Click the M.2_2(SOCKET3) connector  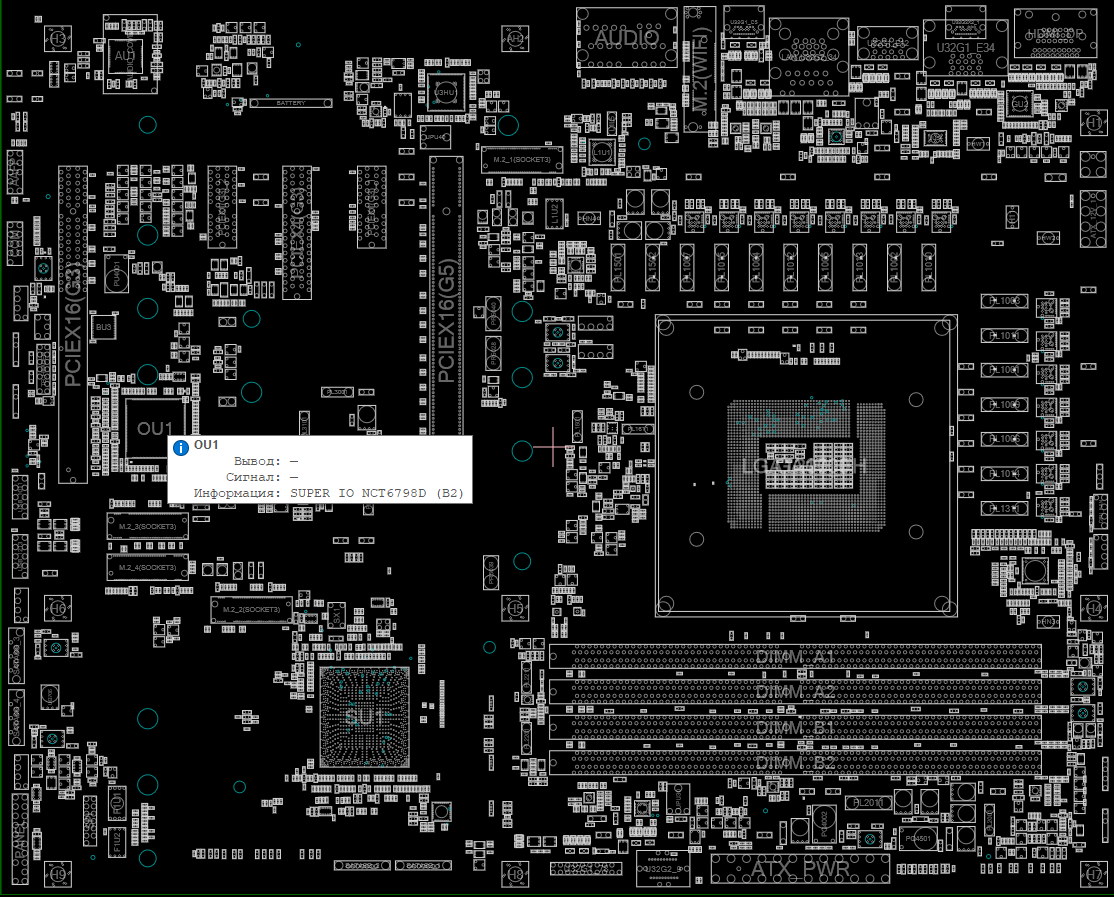click(251, 609)
